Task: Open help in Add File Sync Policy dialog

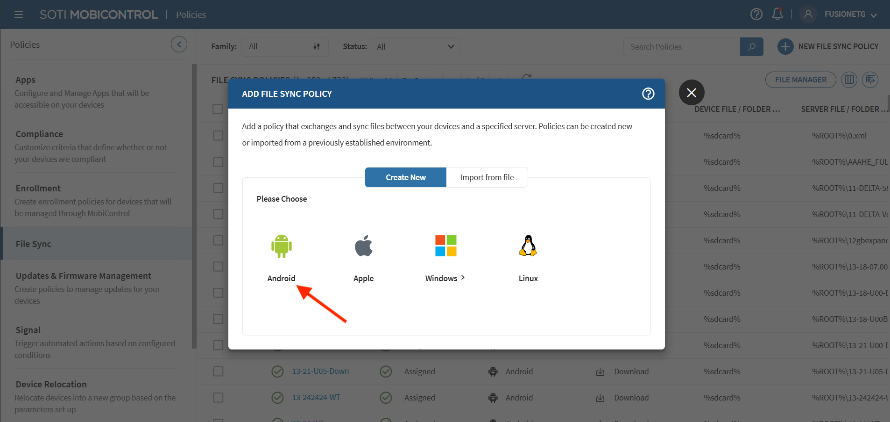Action: point(648,94)
